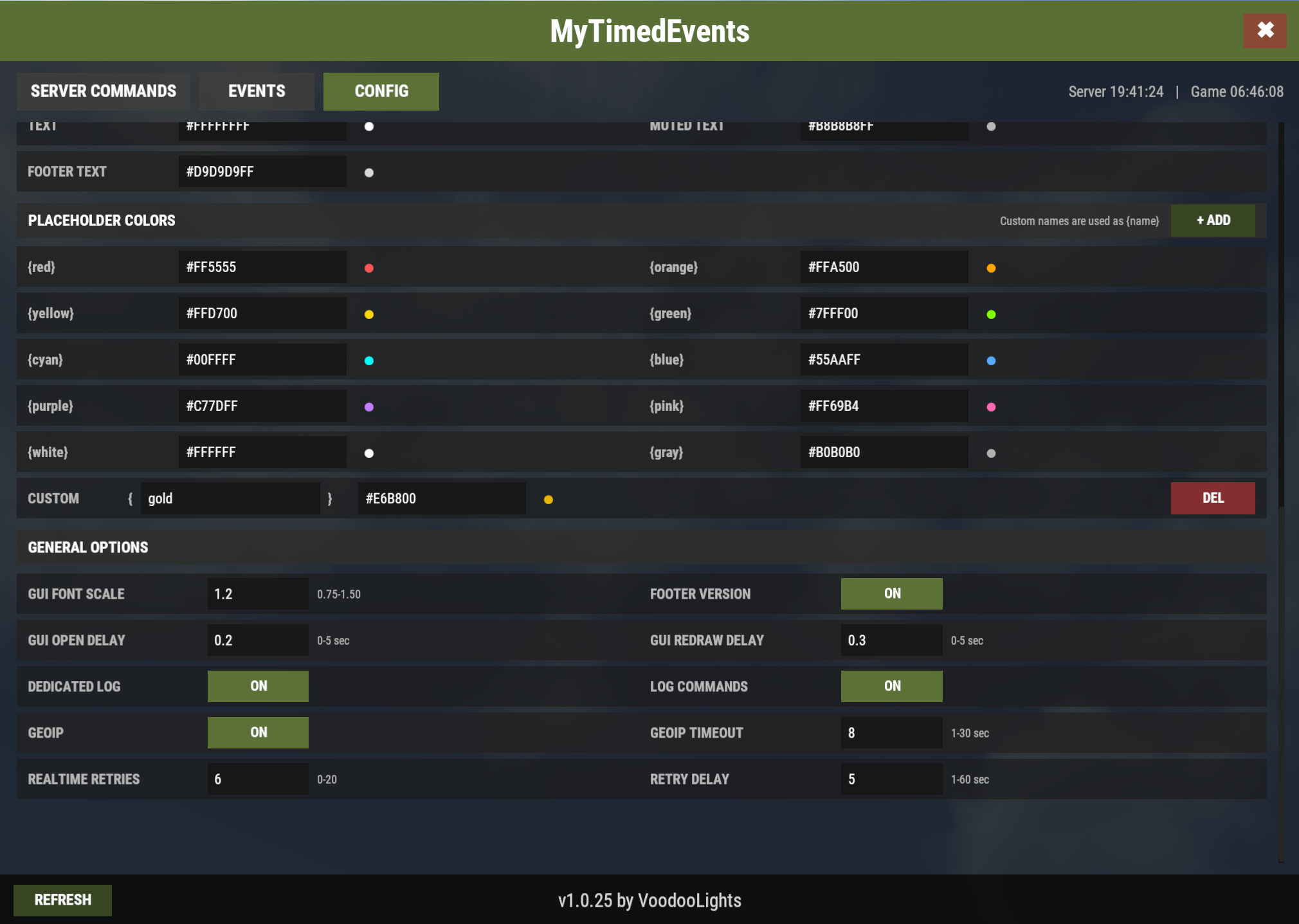Delete the custom gold color entry
Viewport: 1299px width, 924px height.
click(x=1213, y=498)
